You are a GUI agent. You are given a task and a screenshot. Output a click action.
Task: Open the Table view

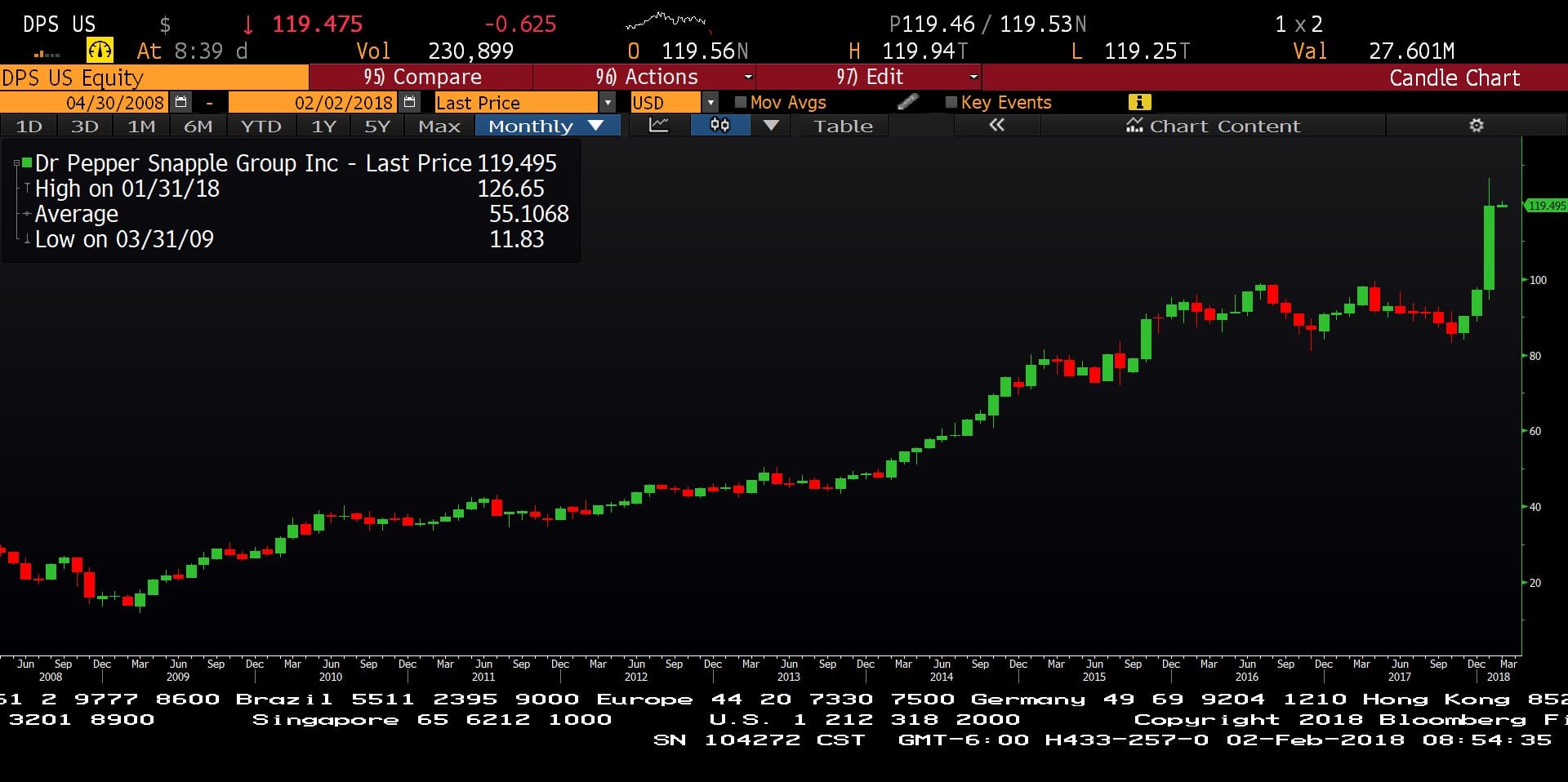[843, 126]
